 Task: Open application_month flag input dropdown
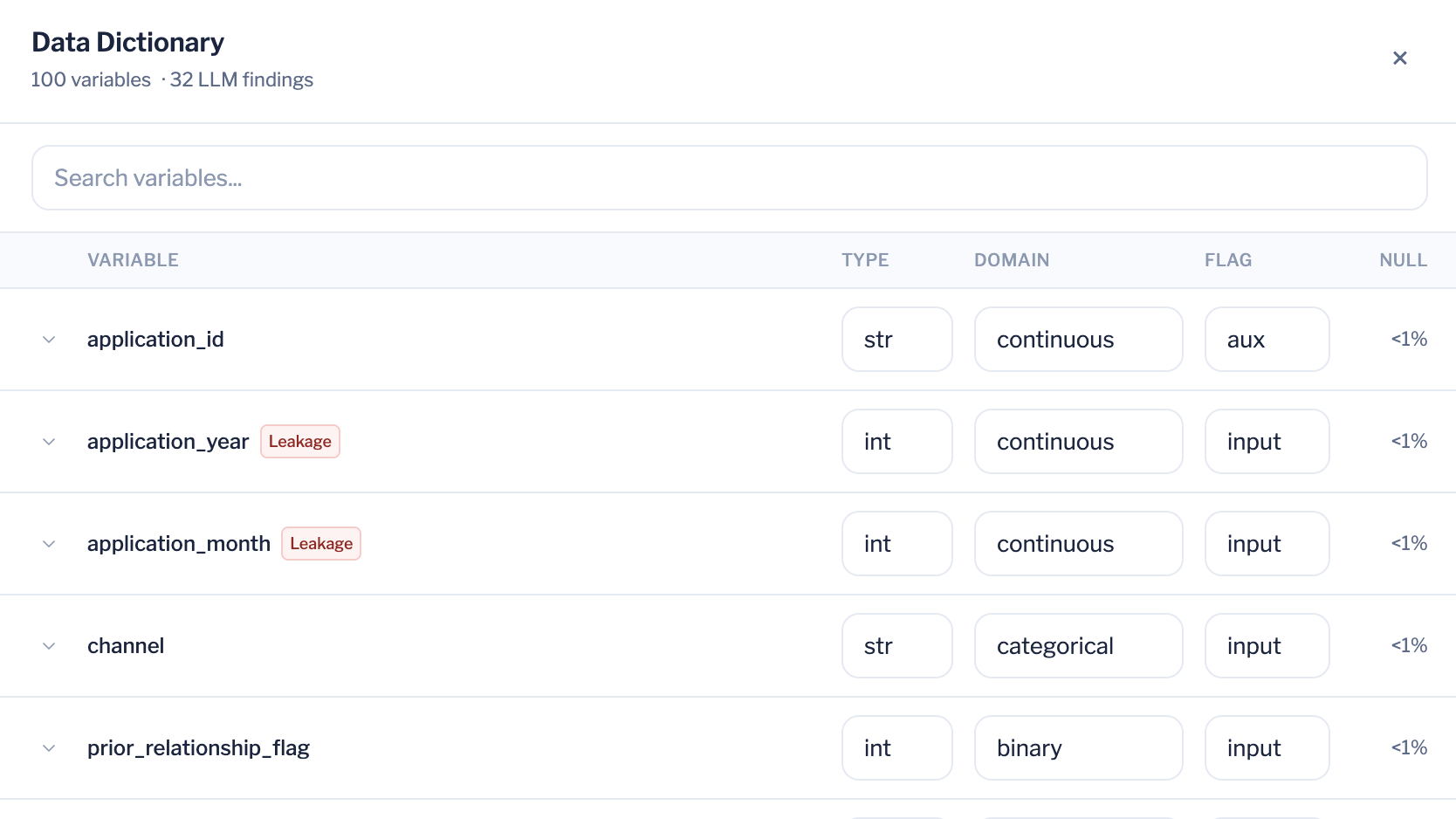click(x=1267, y=543)
